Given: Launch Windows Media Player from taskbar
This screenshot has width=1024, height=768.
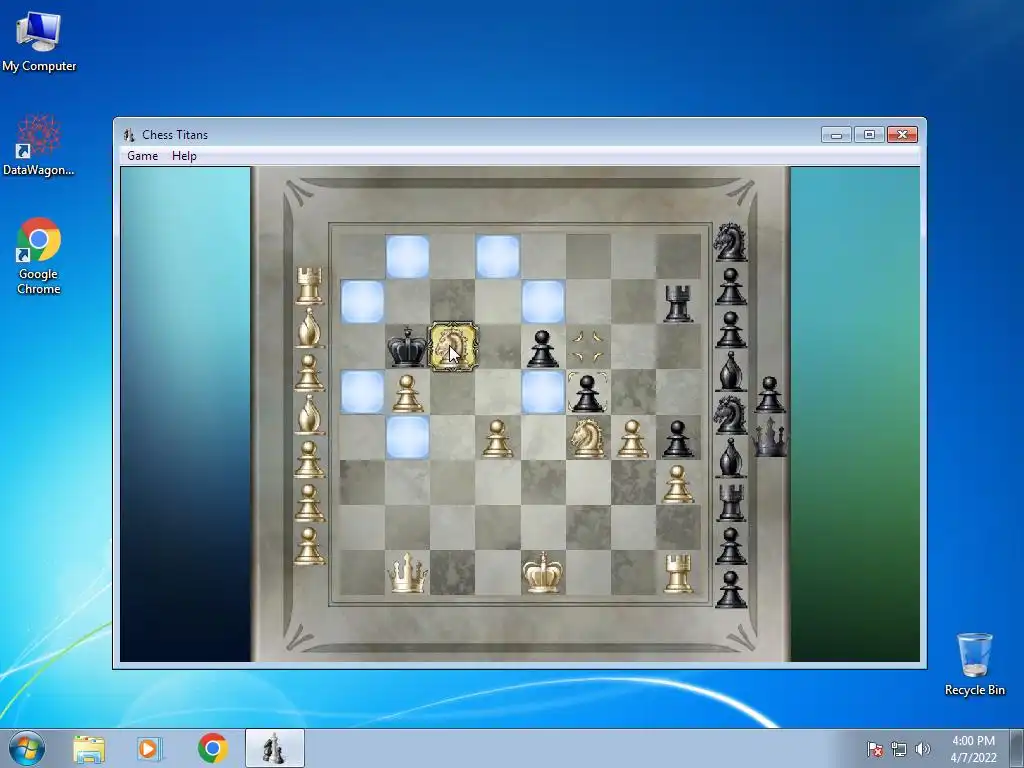Looking at the screenshot, I should pyautogui.click(x=148, y=749).
